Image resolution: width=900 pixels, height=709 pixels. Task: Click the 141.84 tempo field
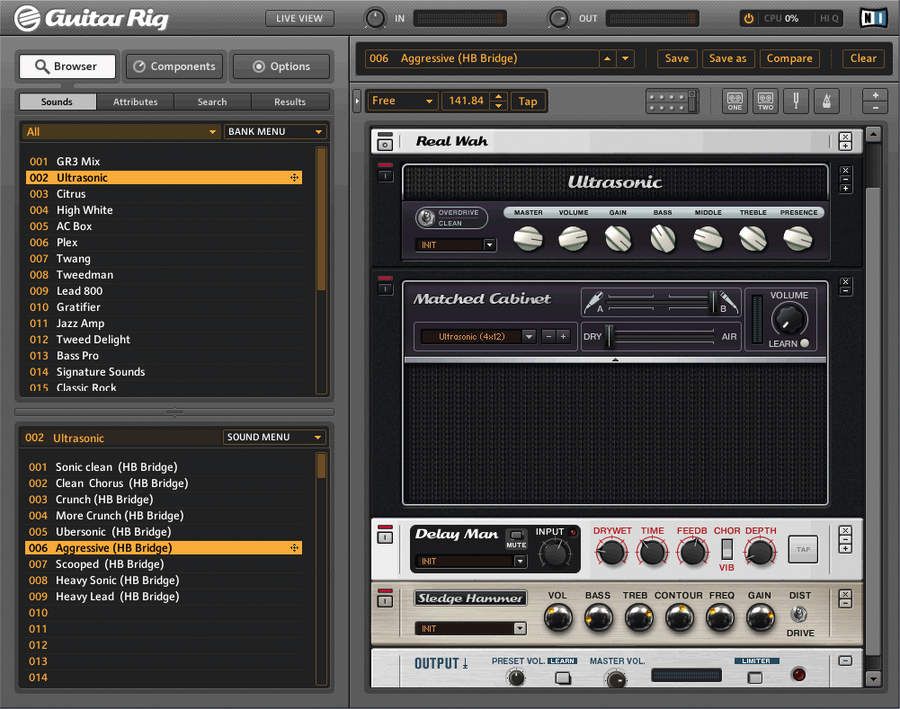click(467, 101)
